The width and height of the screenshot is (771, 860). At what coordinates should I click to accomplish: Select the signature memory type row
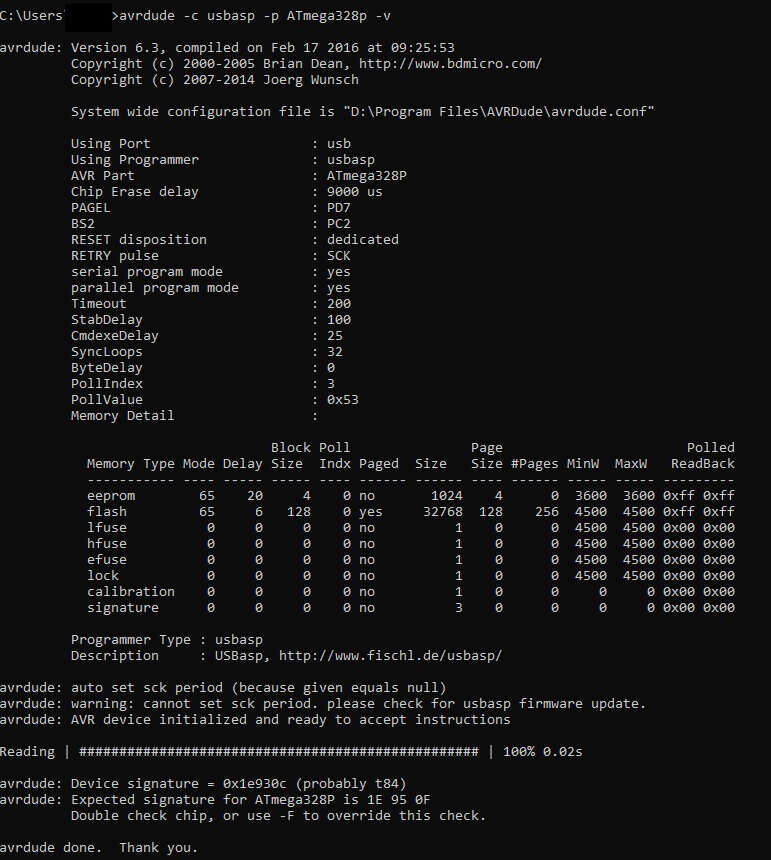tap(122, 608)
